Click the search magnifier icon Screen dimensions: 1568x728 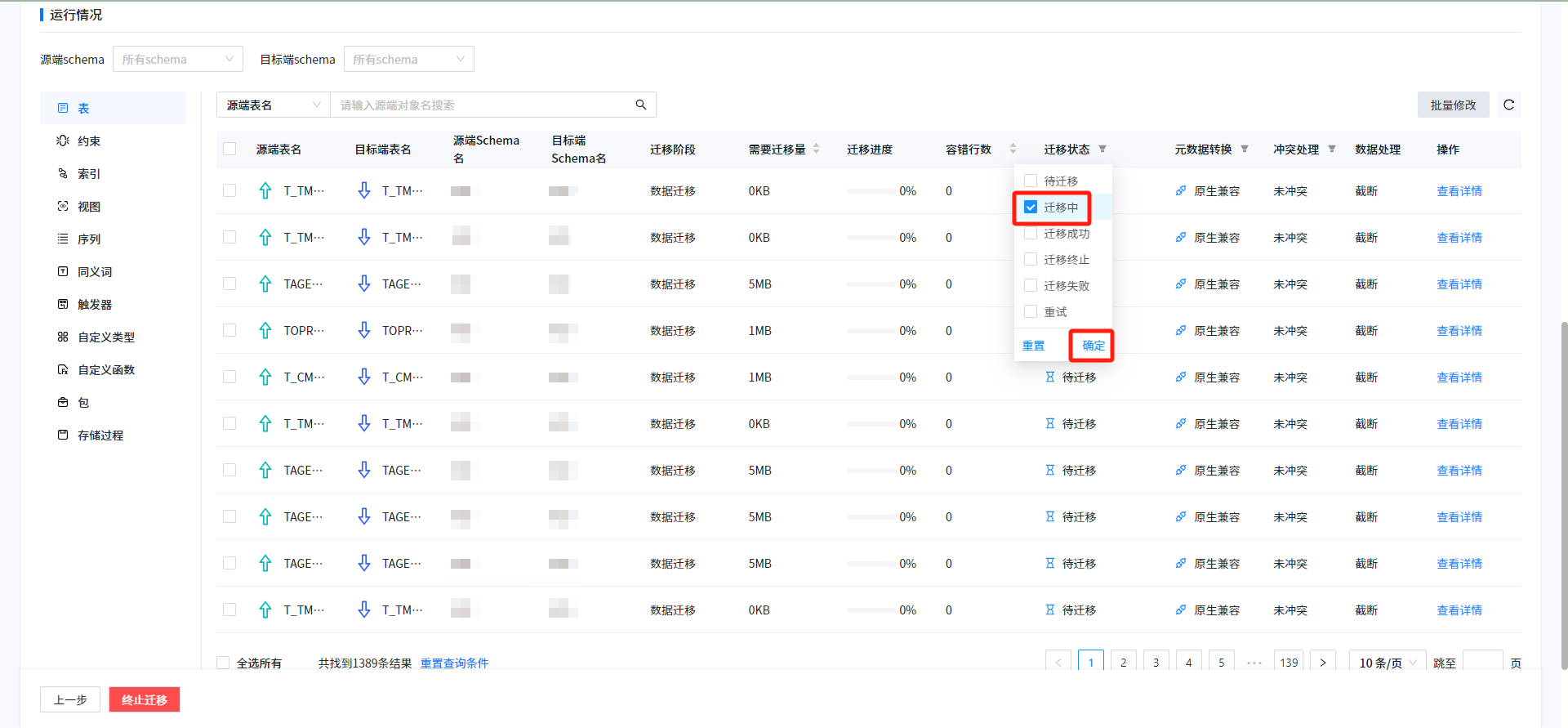641,105
